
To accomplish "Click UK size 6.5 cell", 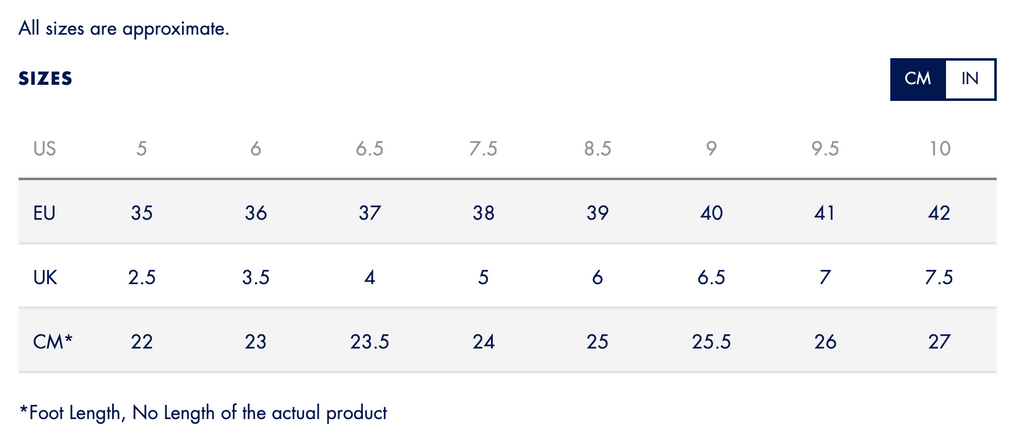I will click(x=711, y=277).
